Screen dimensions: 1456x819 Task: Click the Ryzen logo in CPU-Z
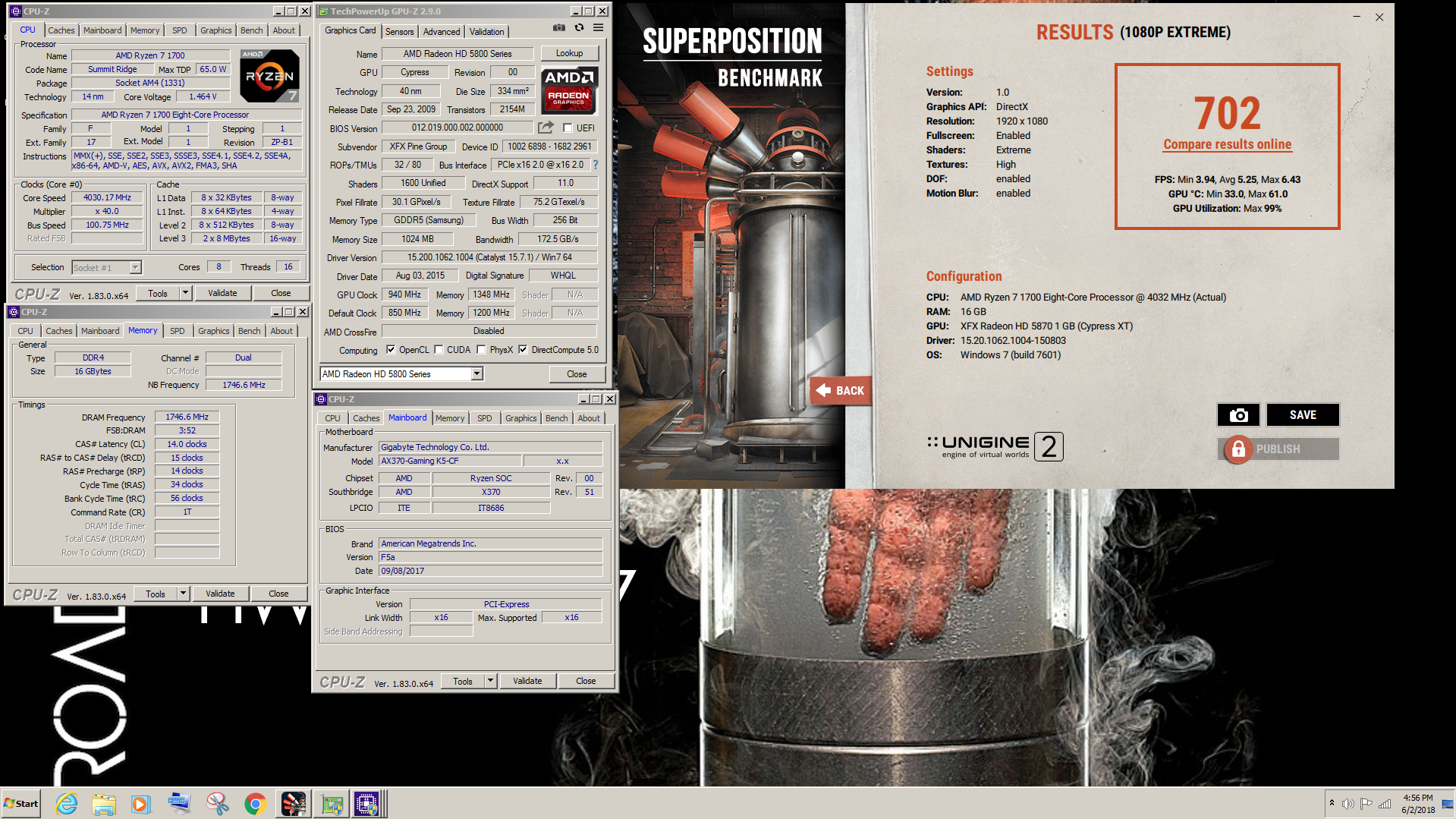click(x=269, y=76)
